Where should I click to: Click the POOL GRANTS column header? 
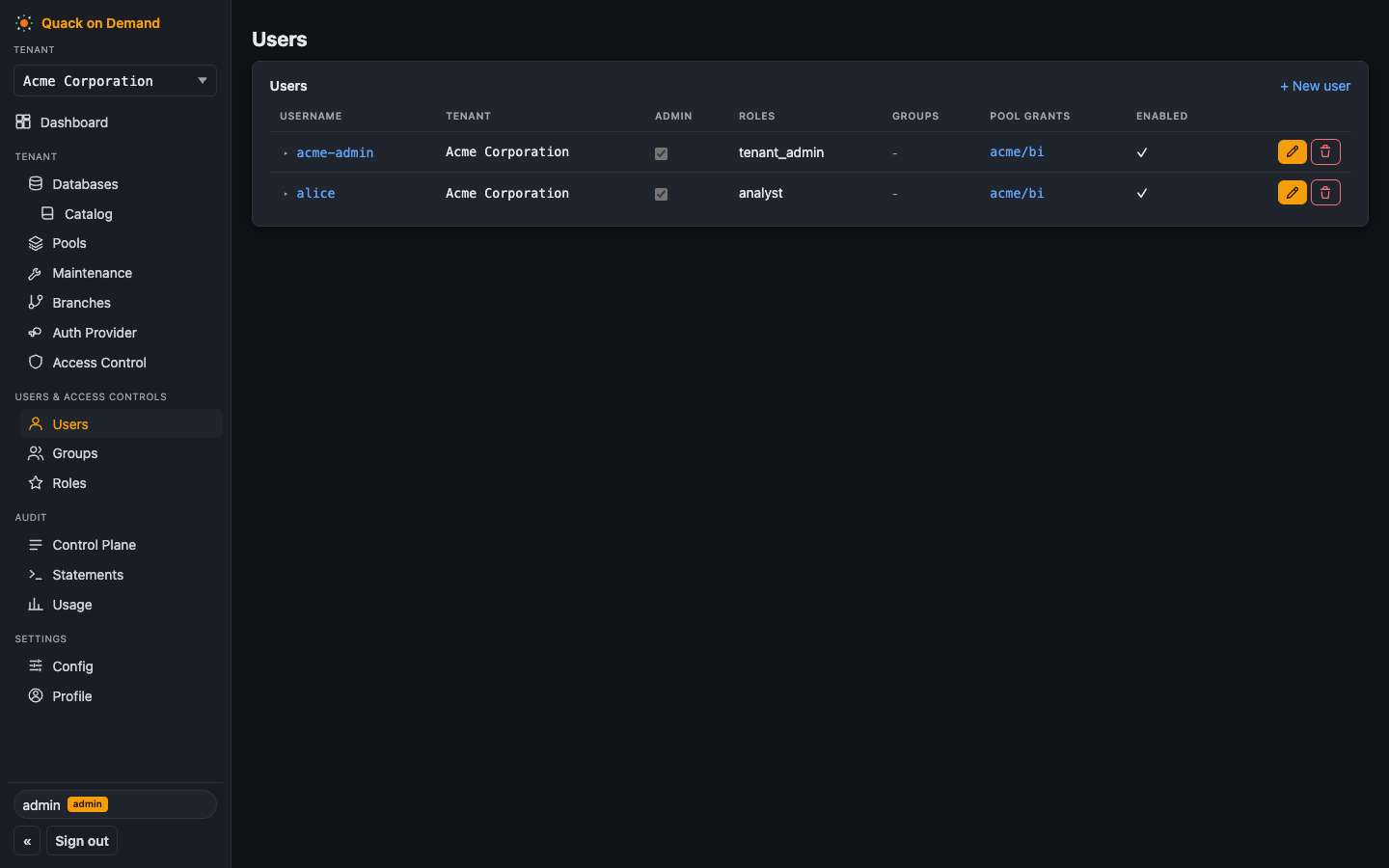click(1030, 116)
